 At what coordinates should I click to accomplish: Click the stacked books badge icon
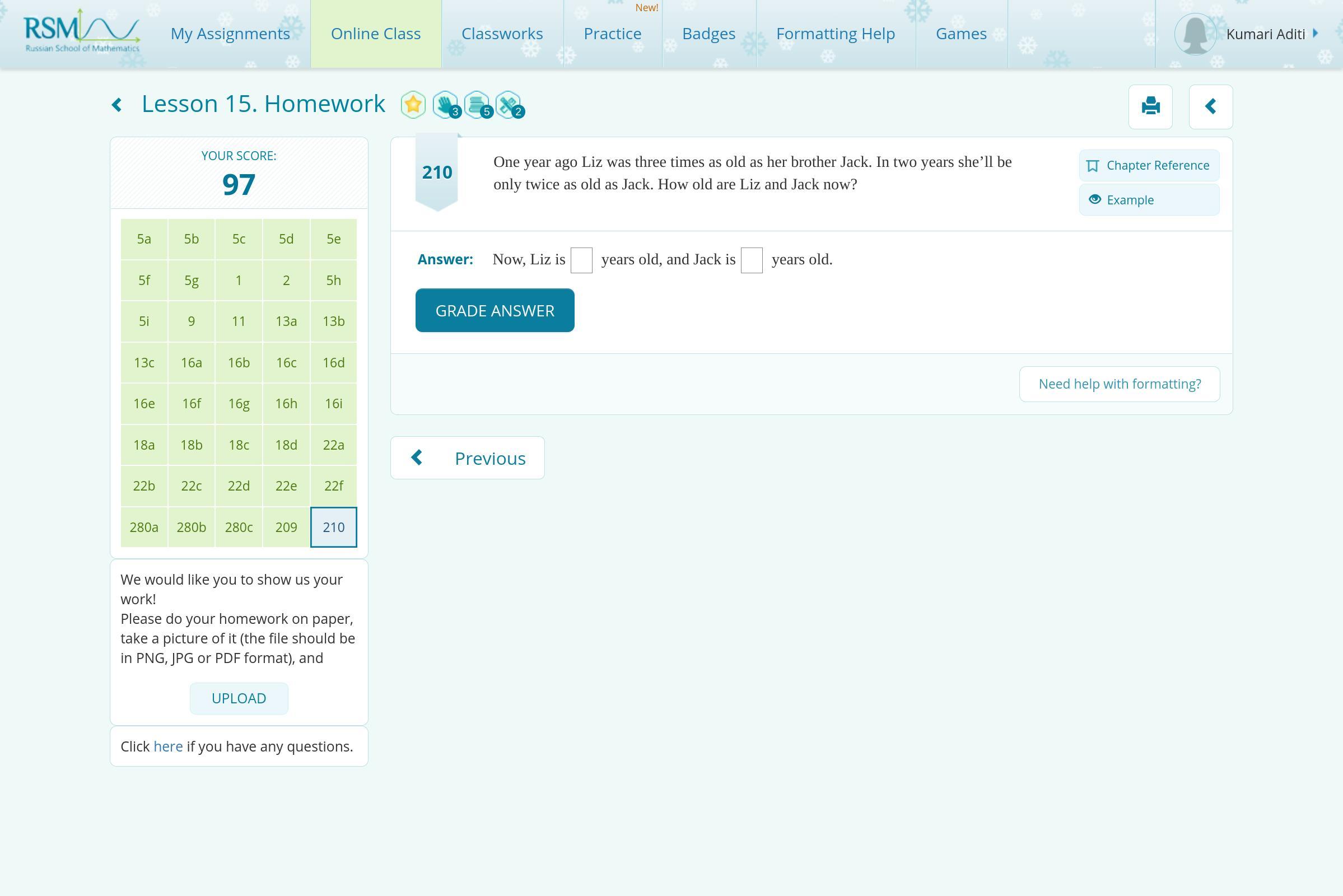pos(477,105)
